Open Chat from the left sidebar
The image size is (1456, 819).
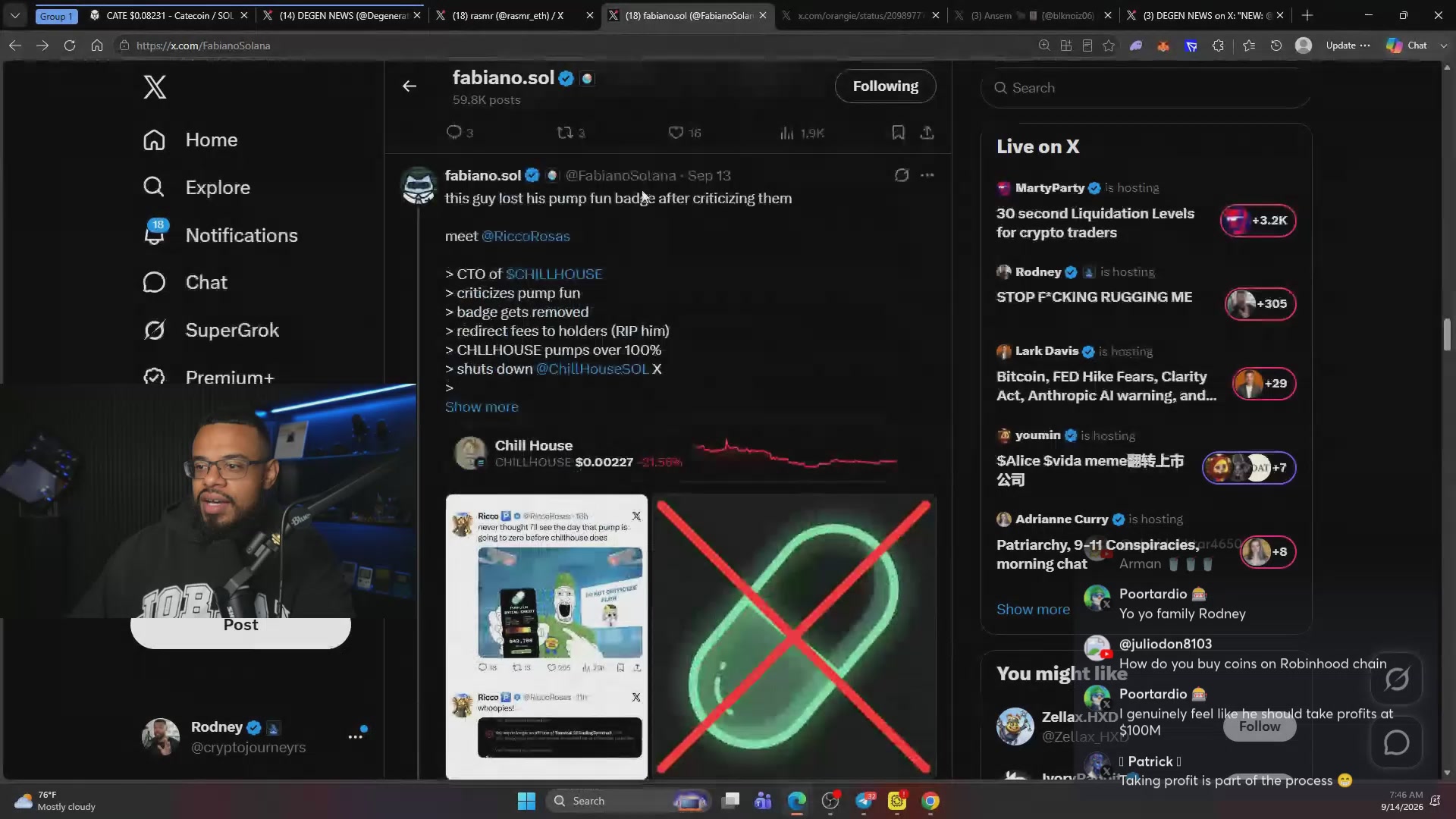185,283
